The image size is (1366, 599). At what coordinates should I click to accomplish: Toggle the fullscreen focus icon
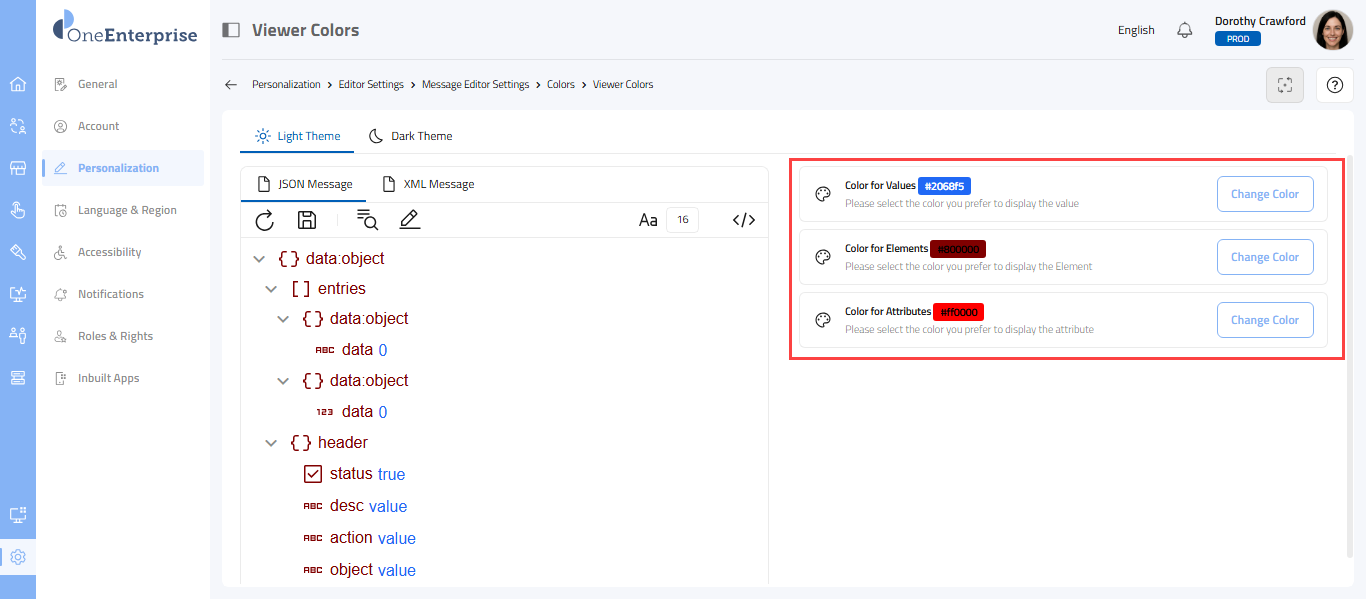pyautogui.click(x=1285, y=85)
